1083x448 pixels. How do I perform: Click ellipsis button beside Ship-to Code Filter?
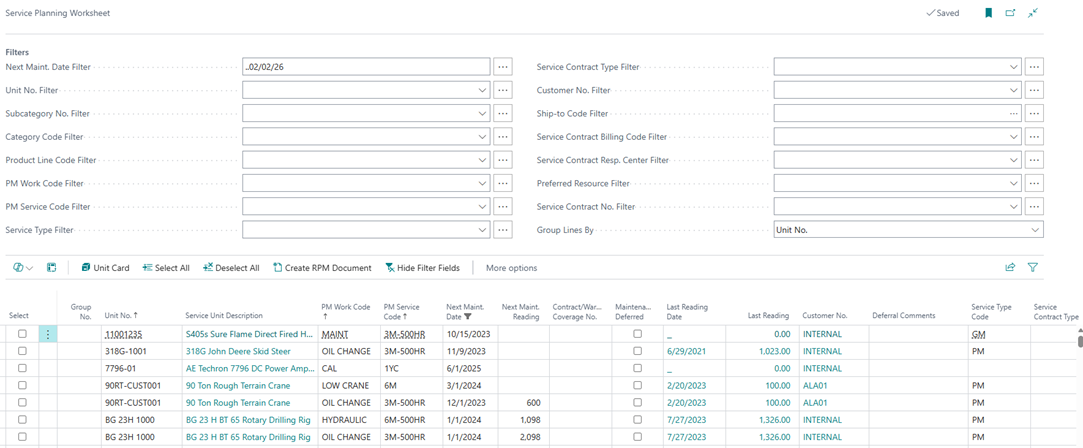click(1034, 113)
